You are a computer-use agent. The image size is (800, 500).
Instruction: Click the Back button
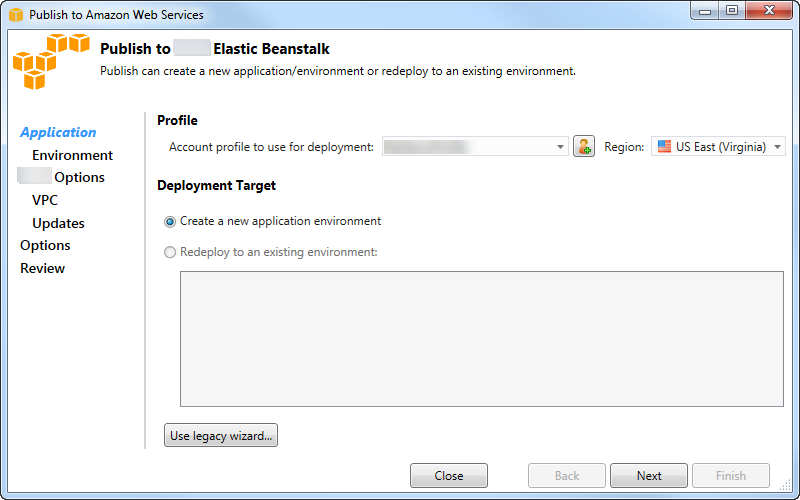click(x=567, y=476)
